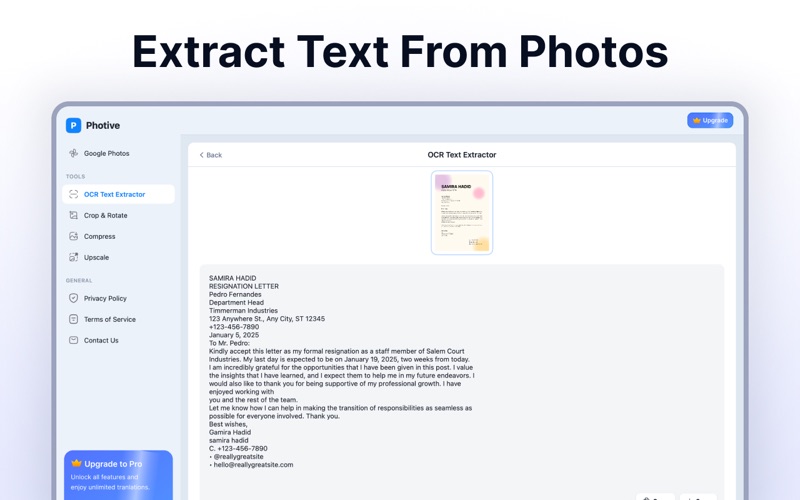Image resolution: width=800 pixels, height=500 pixels.
Task: Select OCR Text Extractor in sidebar
Action: (x=118, y=194)
